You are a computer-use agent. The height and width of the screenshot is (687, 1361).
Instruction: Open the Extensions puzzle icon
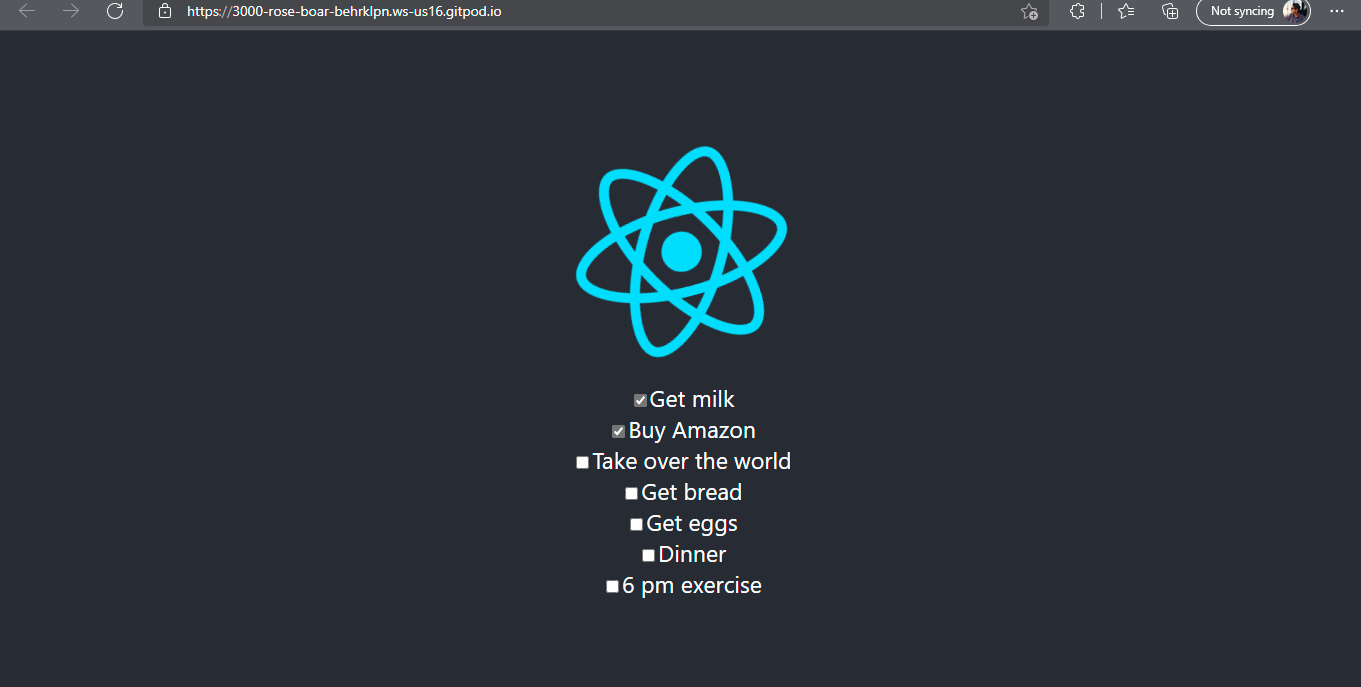[x=1077, y=11]
